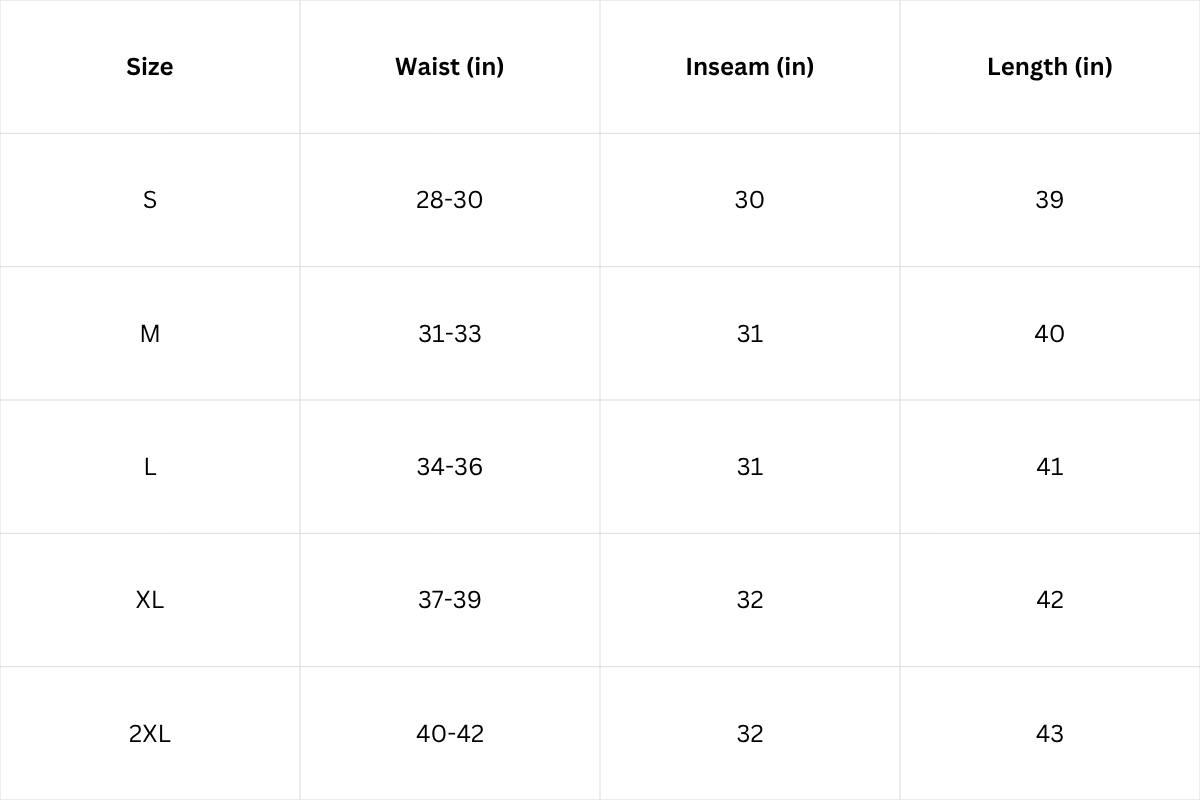
Task: Select the 34-36 waist cell
Action: [450, 467]
